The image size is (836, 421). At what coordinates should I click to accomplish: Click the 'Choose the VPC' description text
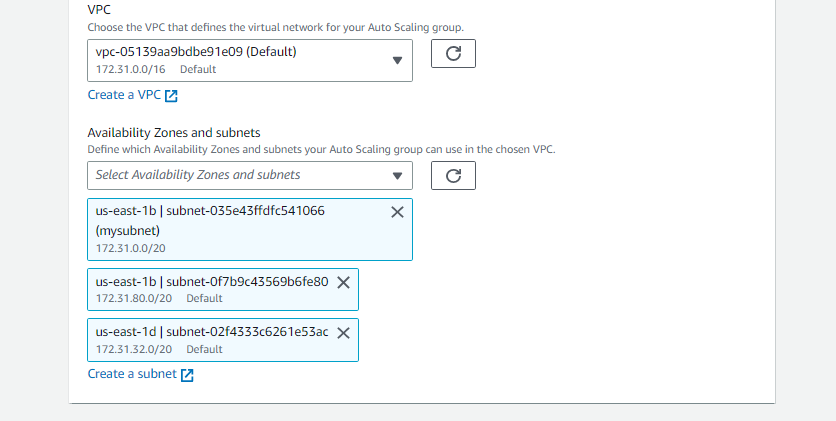click(276, 27)
